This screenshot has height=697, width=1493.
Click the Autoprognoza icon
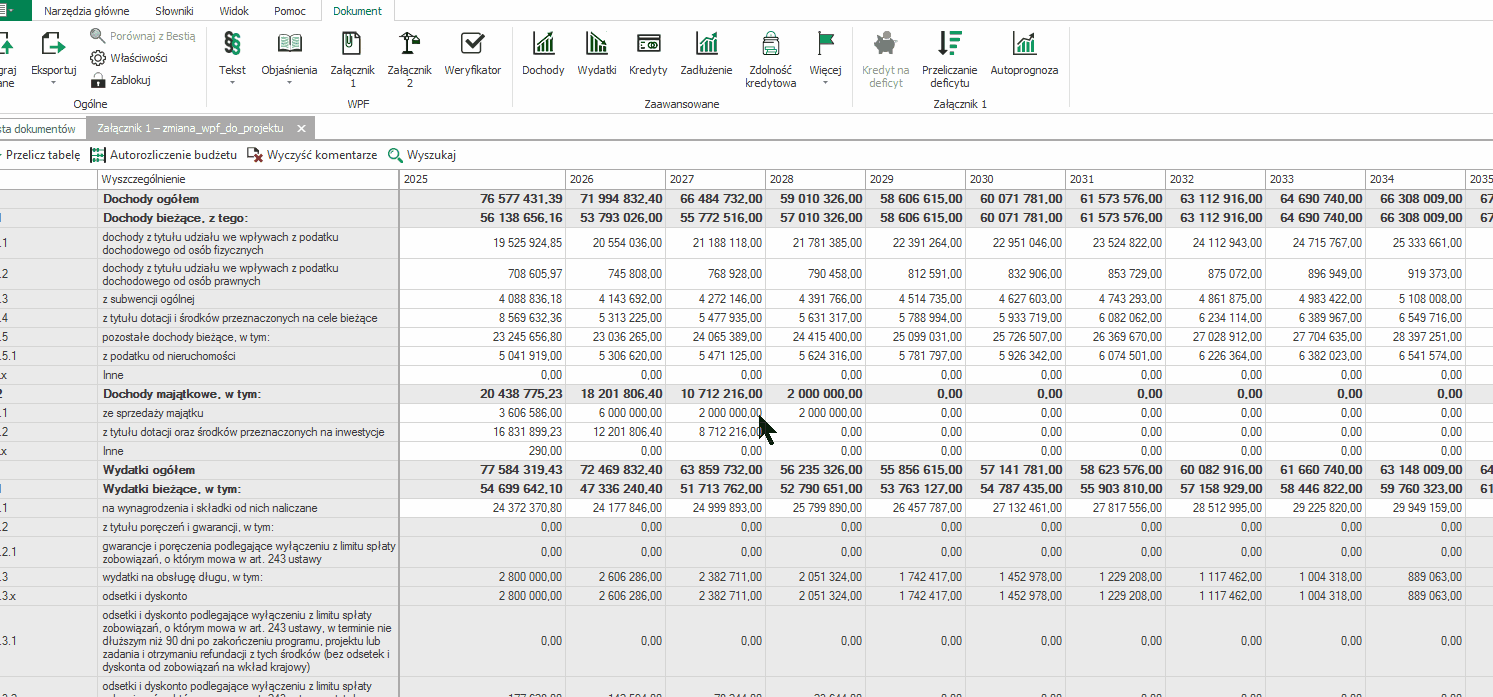[x=1023, y=53]
